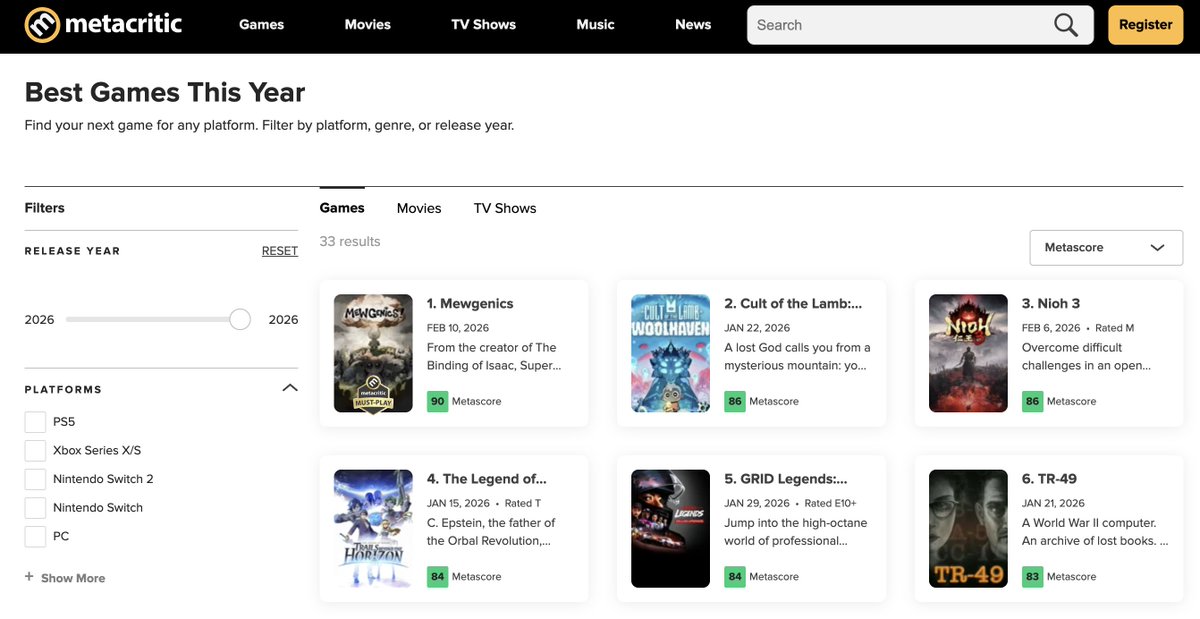Click GRID Legends 84 score badge
The image size is (1200, 619).
pyautogui.click(x=735, y=577)
